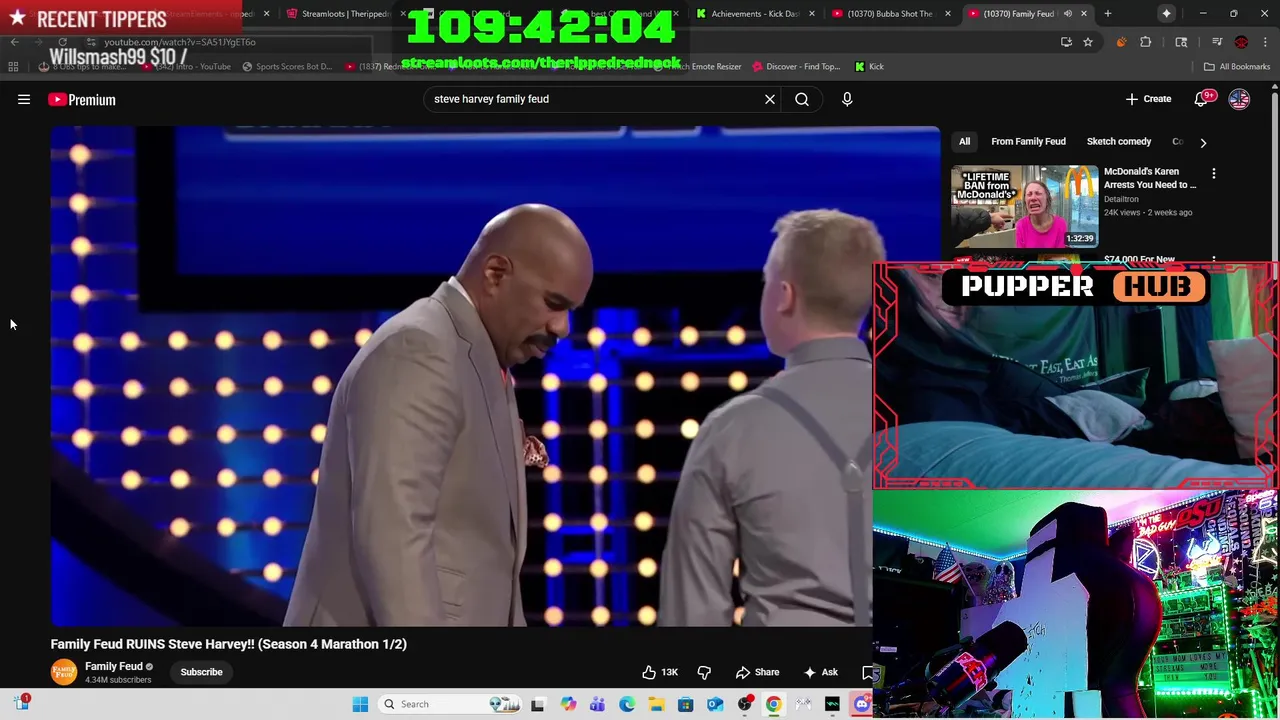Run search with the magnifier icon

coord(802,99)
